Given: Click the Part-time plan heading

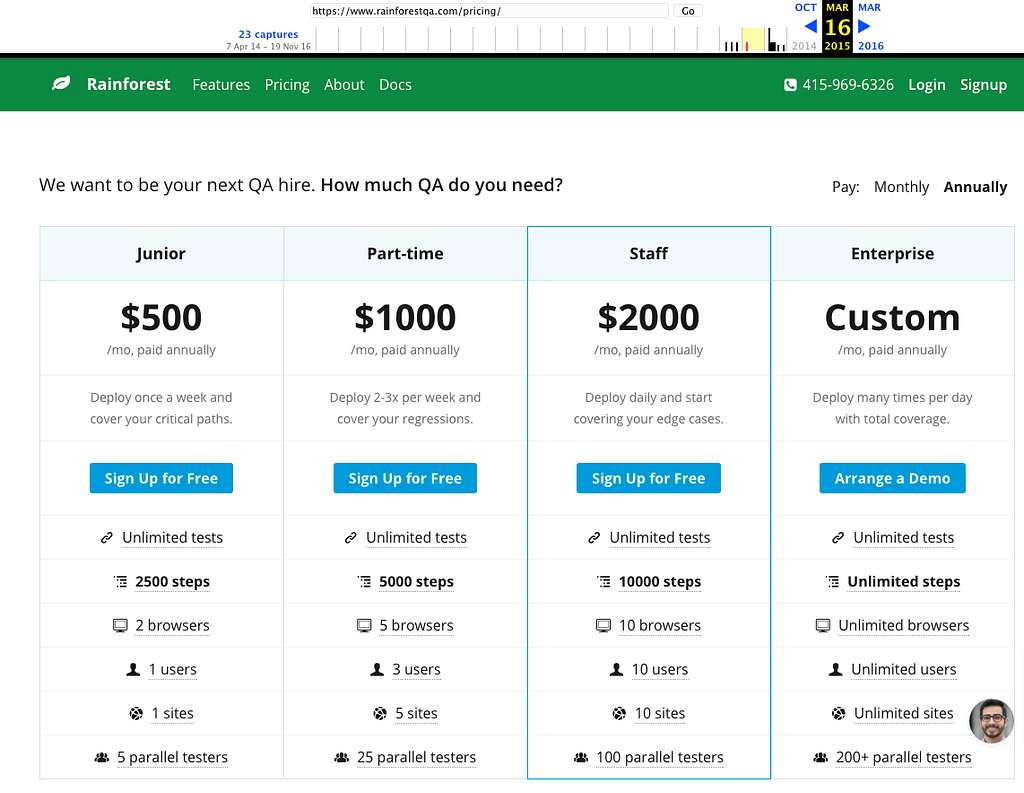Looking at the screenshot, I should 405,253.
